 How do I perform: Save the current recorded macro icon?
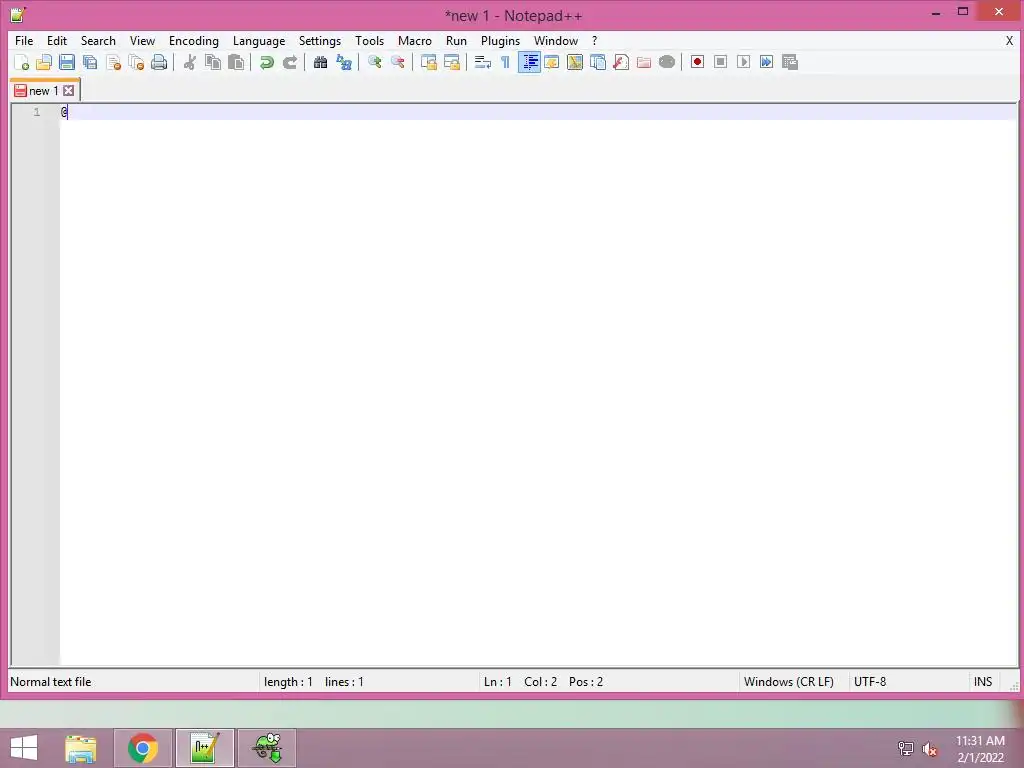pyautogui.click(x=790, y=62)
